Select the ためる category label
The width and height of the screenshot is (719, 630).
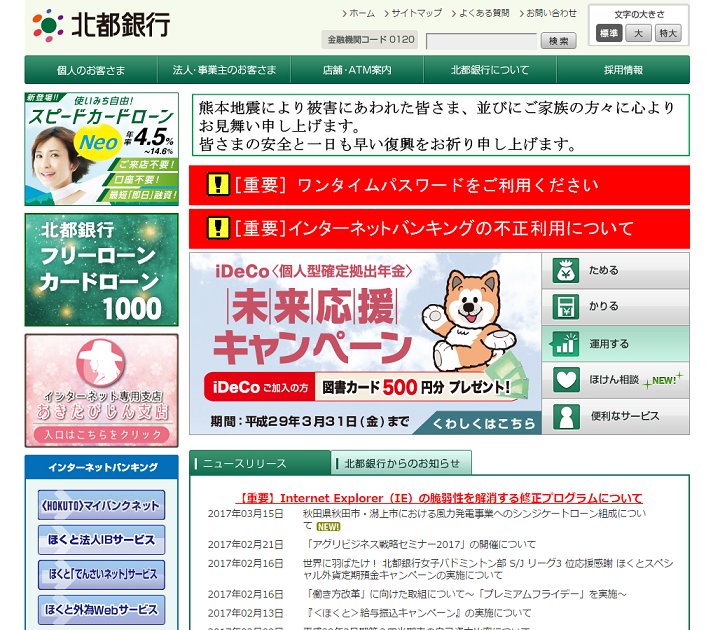[603, 271]
